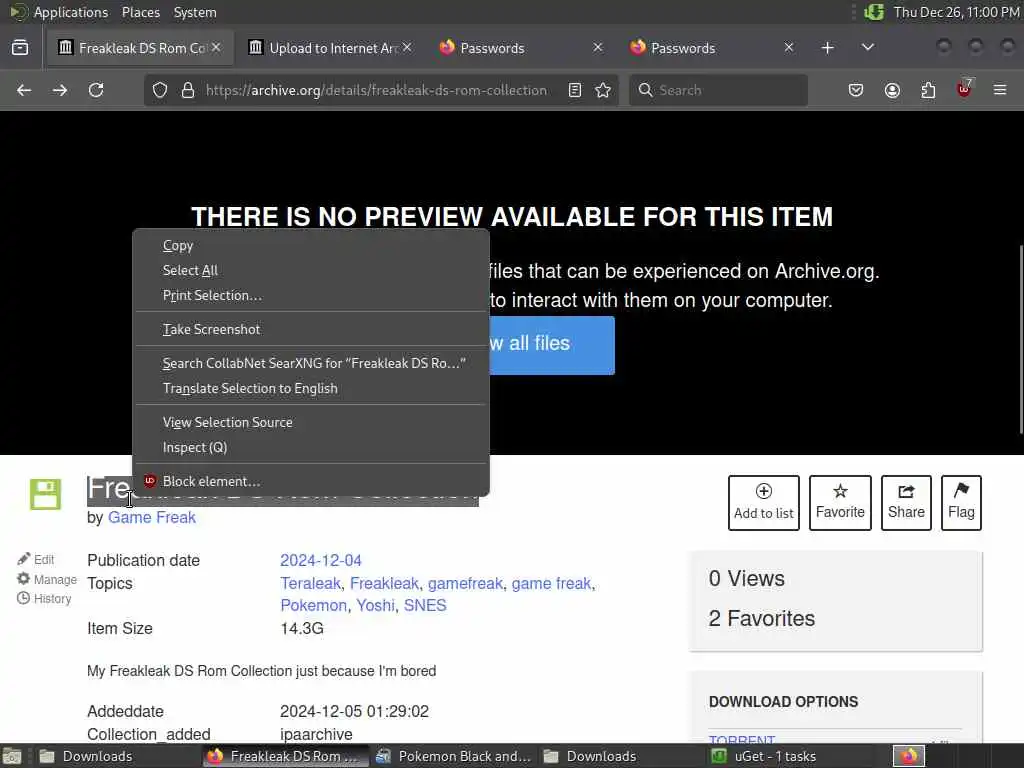The width and height of the screenshot is (1024, 768).
Task: Open the gamefreak topic link
Action: point(465,583)
